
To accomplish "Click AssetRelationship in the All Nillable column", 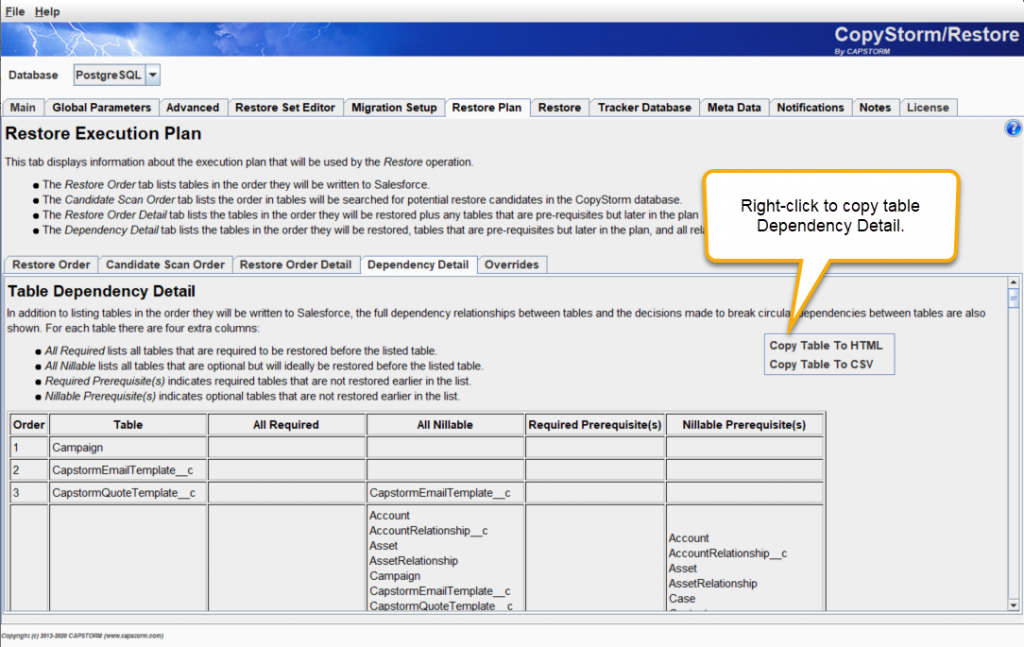I will [413, 560].
